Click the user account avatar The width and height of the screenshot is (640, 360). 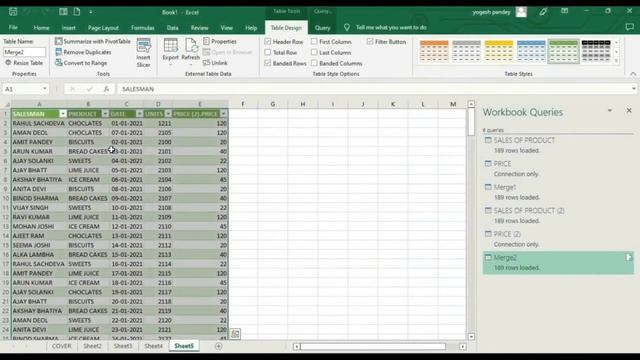coord(521,12)
